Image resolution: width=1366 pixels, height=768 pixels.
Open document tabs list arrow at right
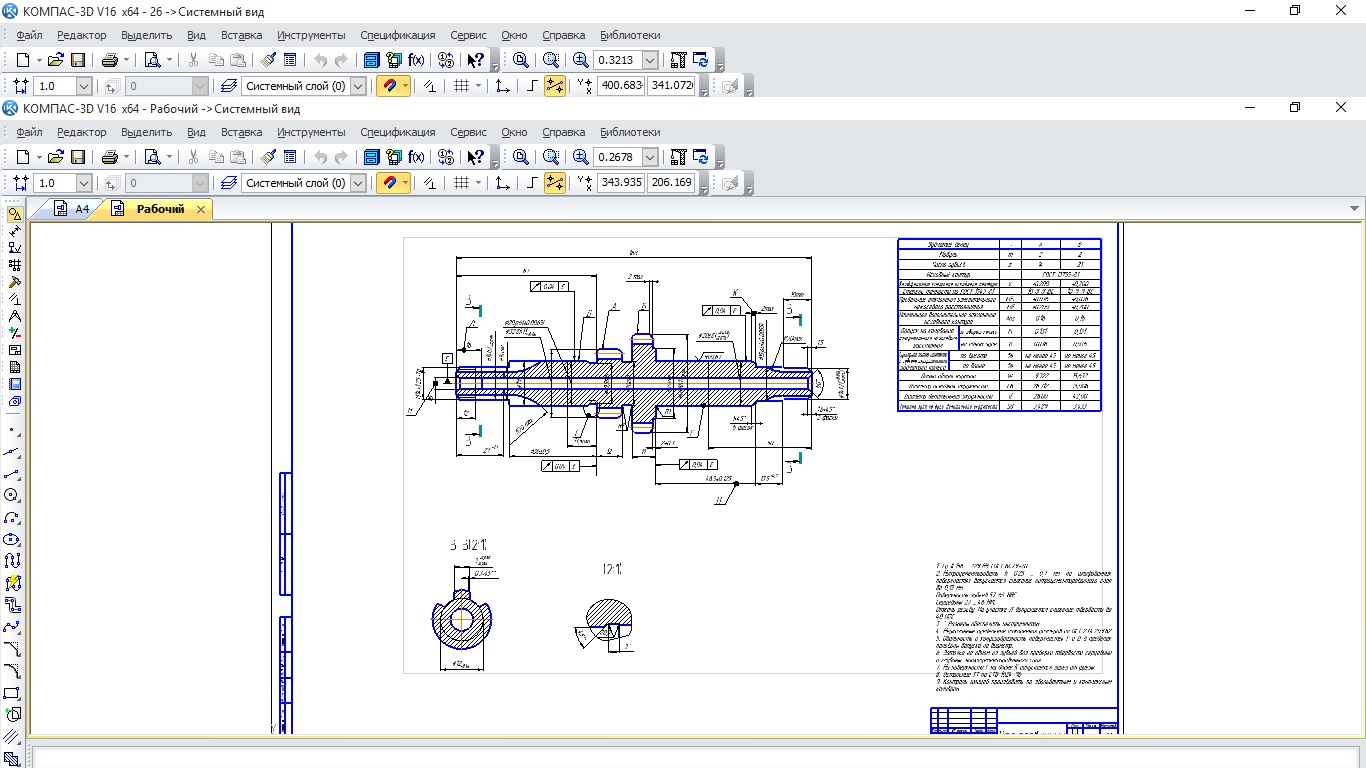click(1355, 209)
